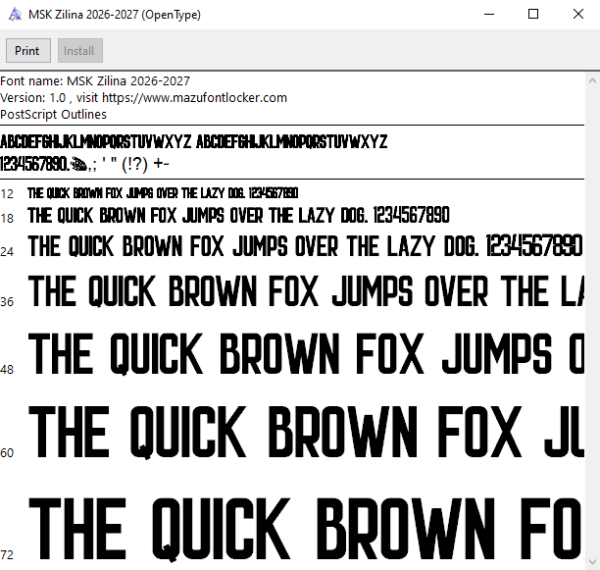600x570 pixels.
Task: Click the 12-point quick brown fox sentence
Action: (163, 193)
